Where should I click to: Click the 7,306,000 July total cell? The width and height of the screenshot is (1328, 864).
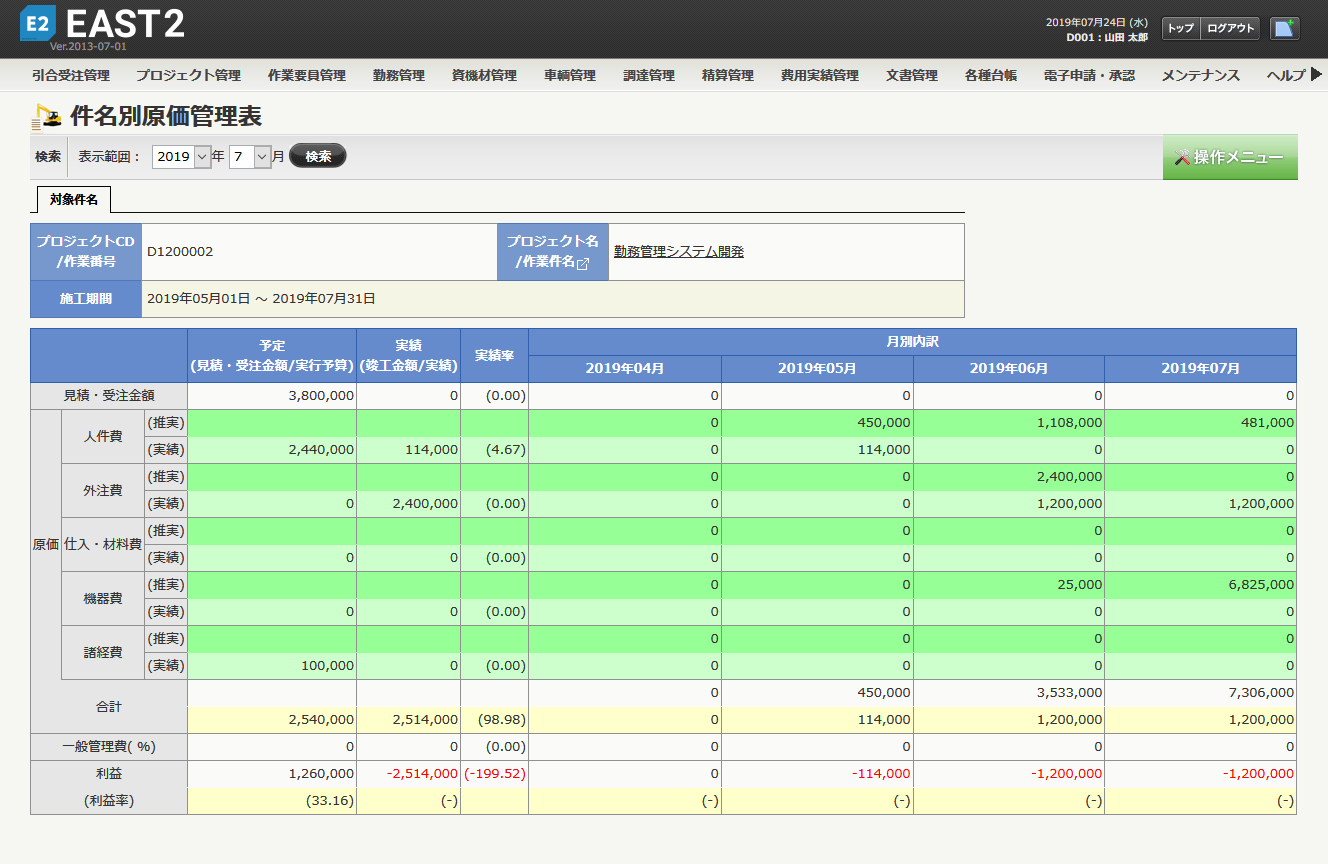click(1200, 693)
